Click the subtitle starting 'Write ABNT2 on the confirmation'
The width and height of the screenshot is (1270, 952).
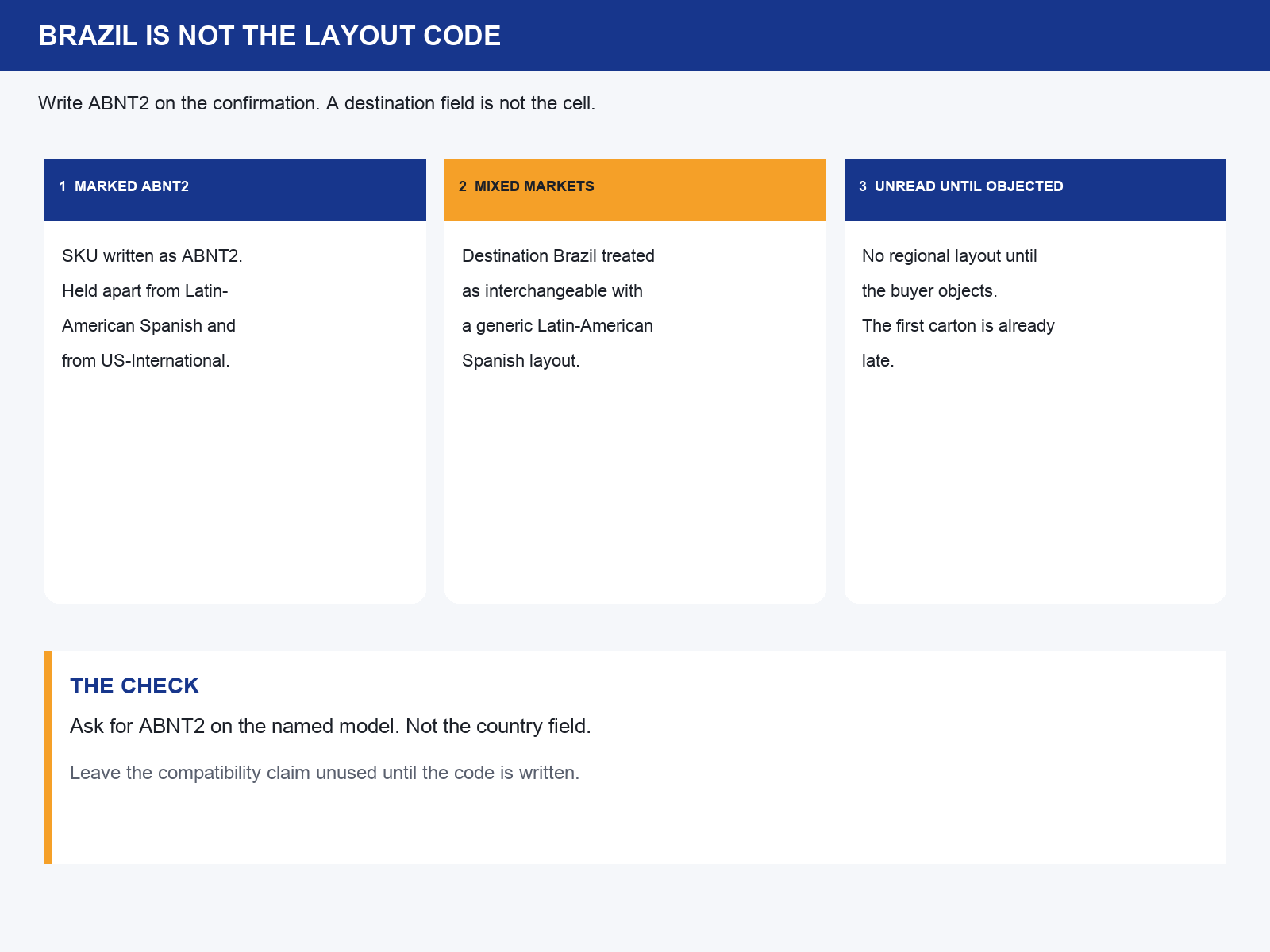317,103
